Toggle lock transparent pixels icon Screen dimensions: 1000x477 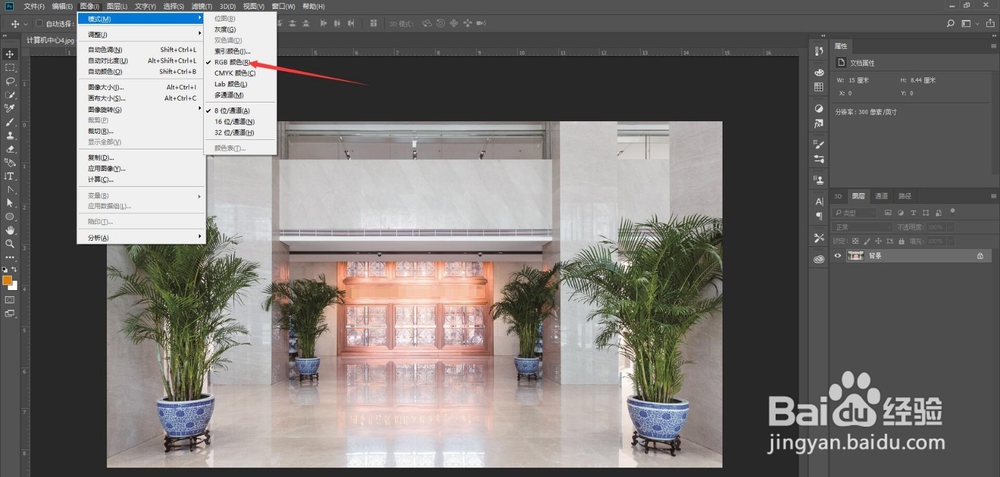tap(855, 241)
